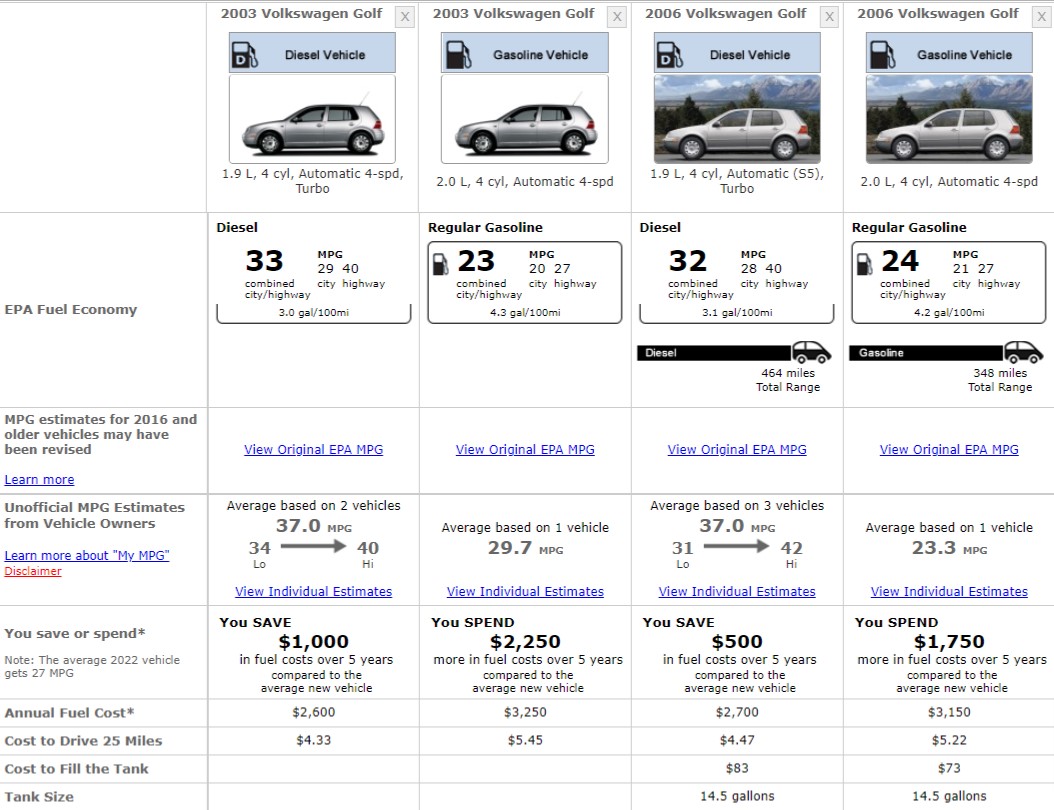Open the 2006 Golf diesel car photo
The width and height of the screenshot is (1054, 810).
(x=737, y=119)
